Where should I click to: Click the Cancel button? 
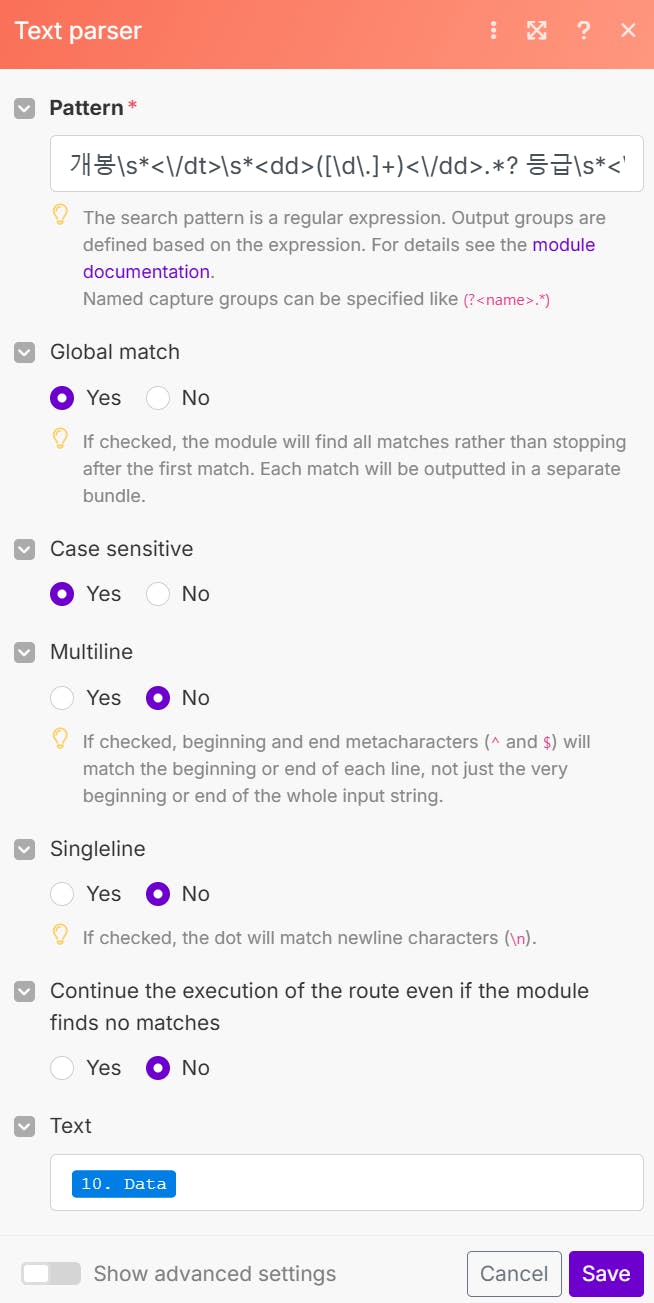pyautogui.click(x=514, y=1273)
